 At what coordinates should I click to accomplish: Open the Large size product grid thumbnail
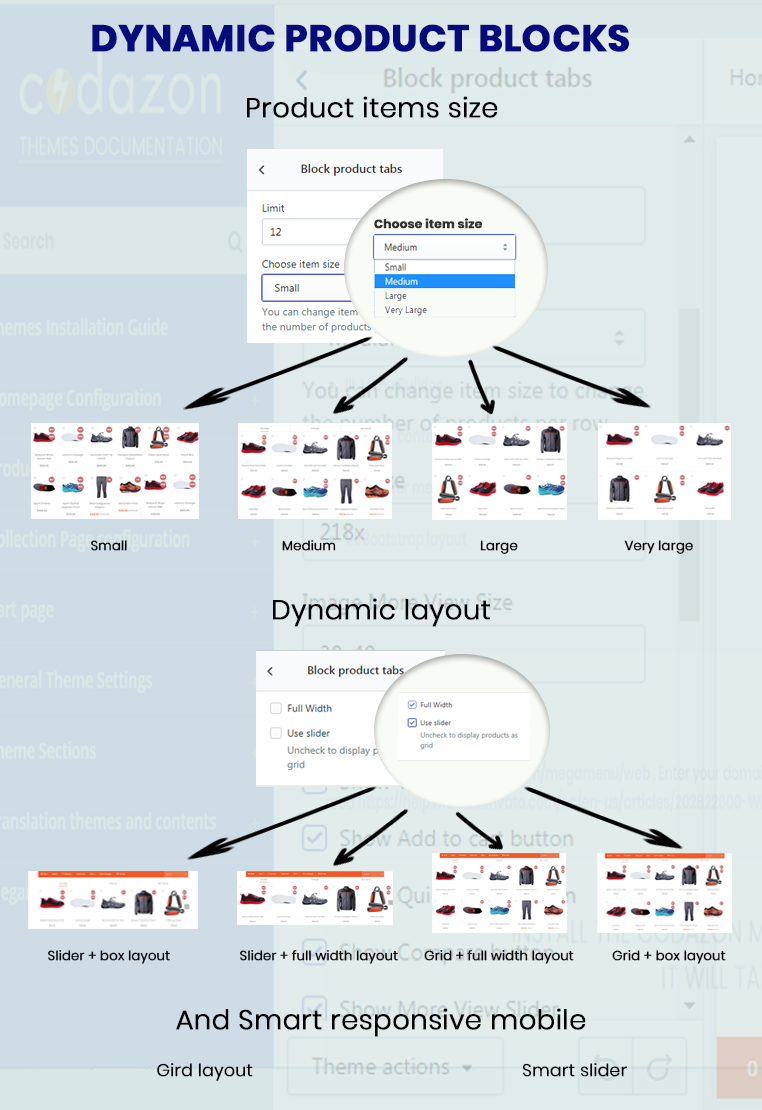point(499,471)
